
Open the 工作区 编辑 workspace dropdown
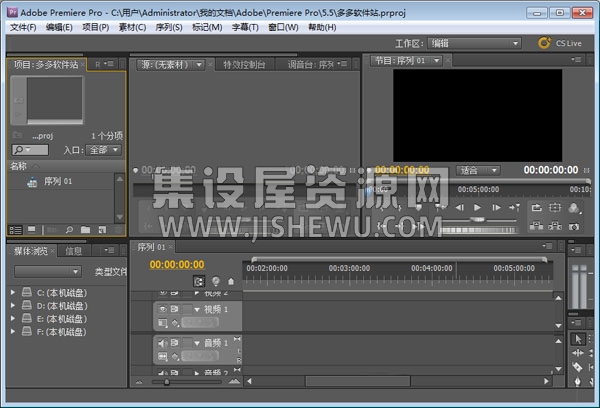coord(474,43)
